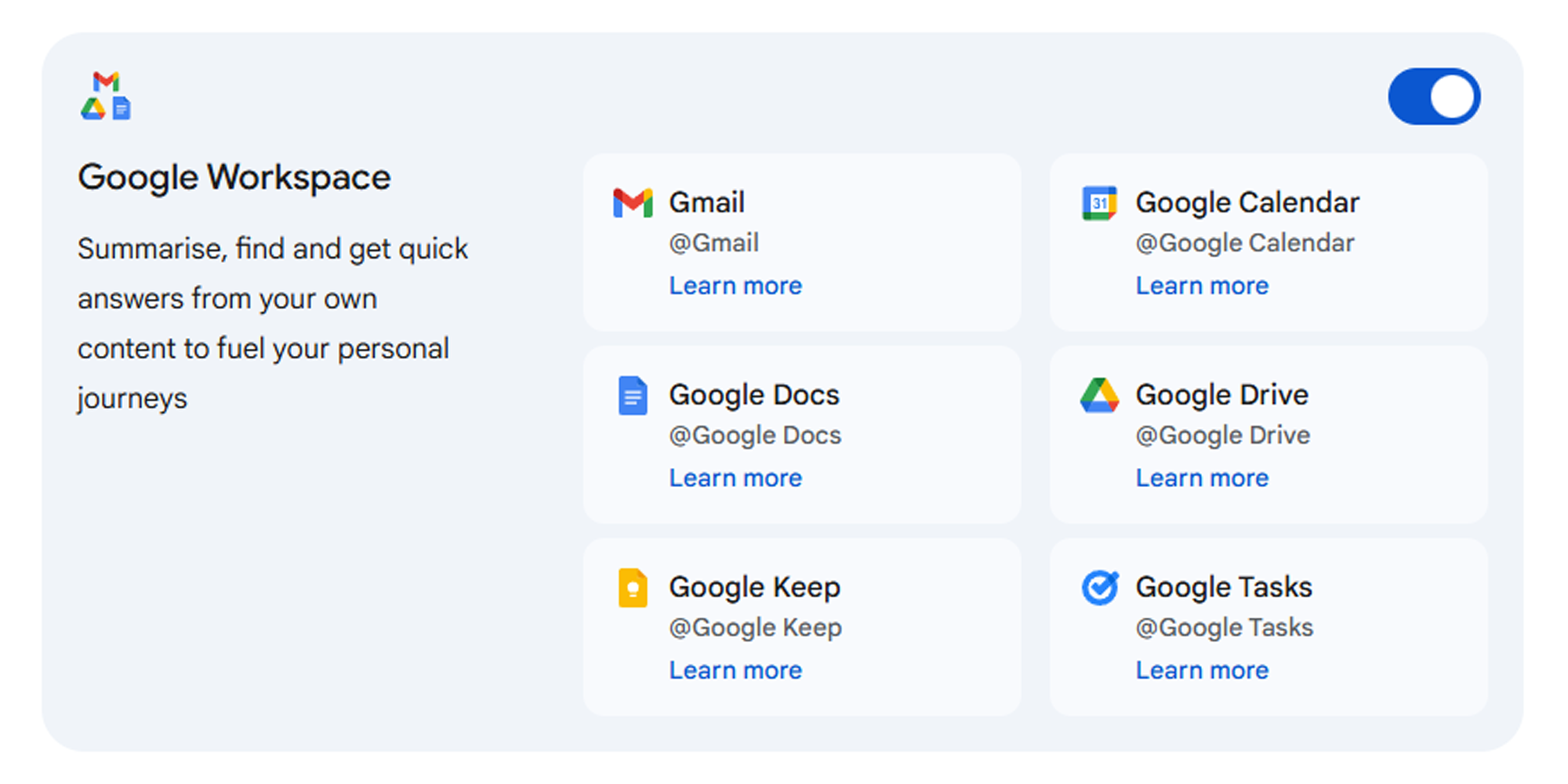Image resolution: width=1568 pixels, height=784 pixels.
Task: Click the Gmail envelope icon
Action: pos(633,203)
